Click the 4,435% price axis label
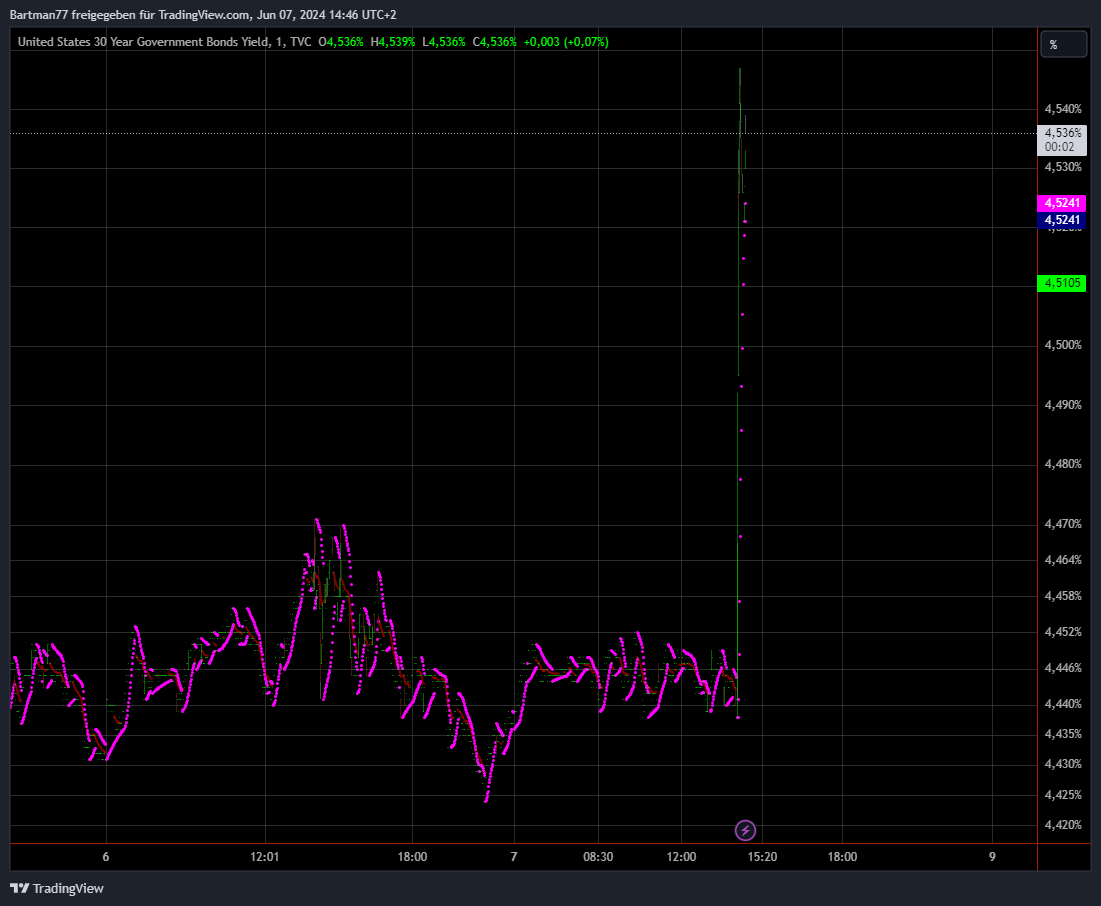 [1063, 734]
